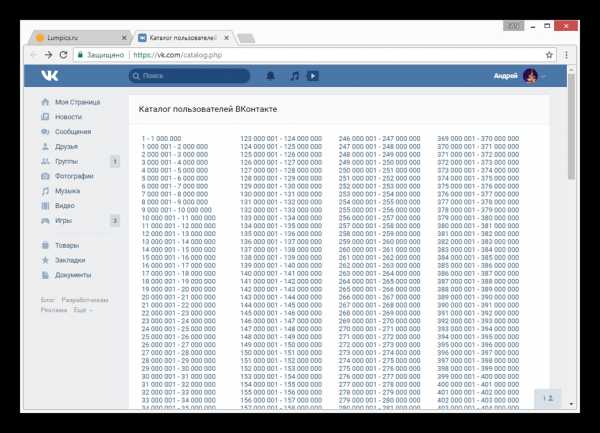Click the search magnifier icon
Viewport: 600px width, 433px height.
point(136,76)
